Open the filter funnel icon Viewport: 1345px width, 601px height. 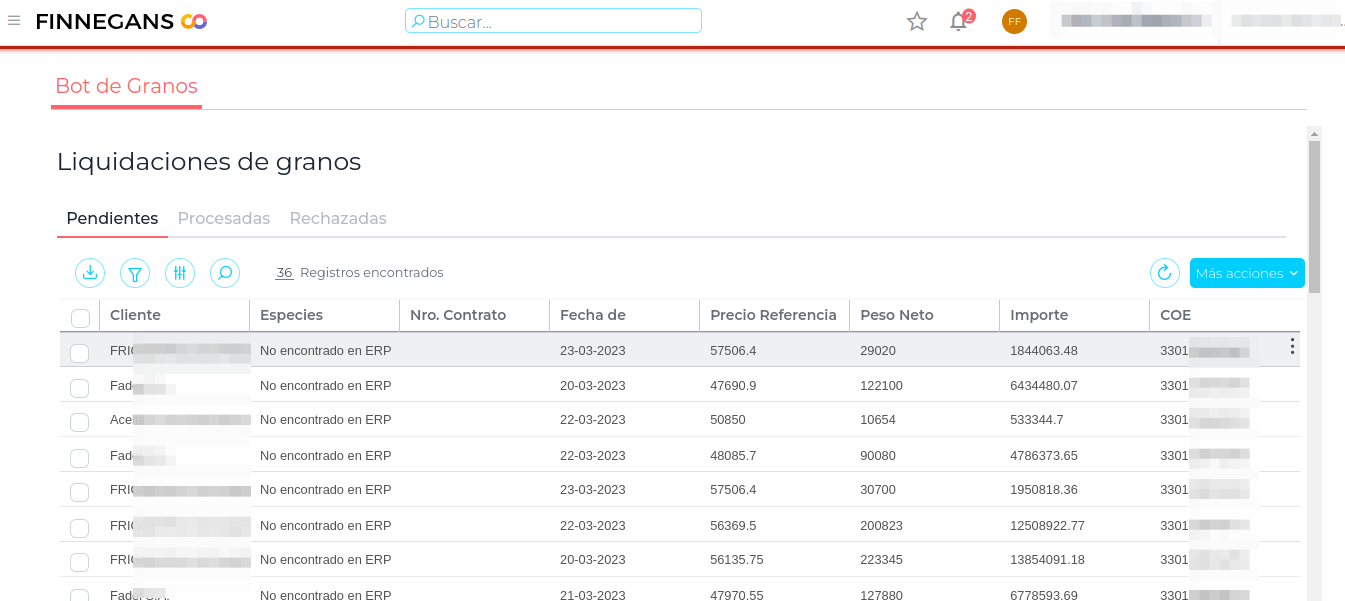click(x=135, y=272)
